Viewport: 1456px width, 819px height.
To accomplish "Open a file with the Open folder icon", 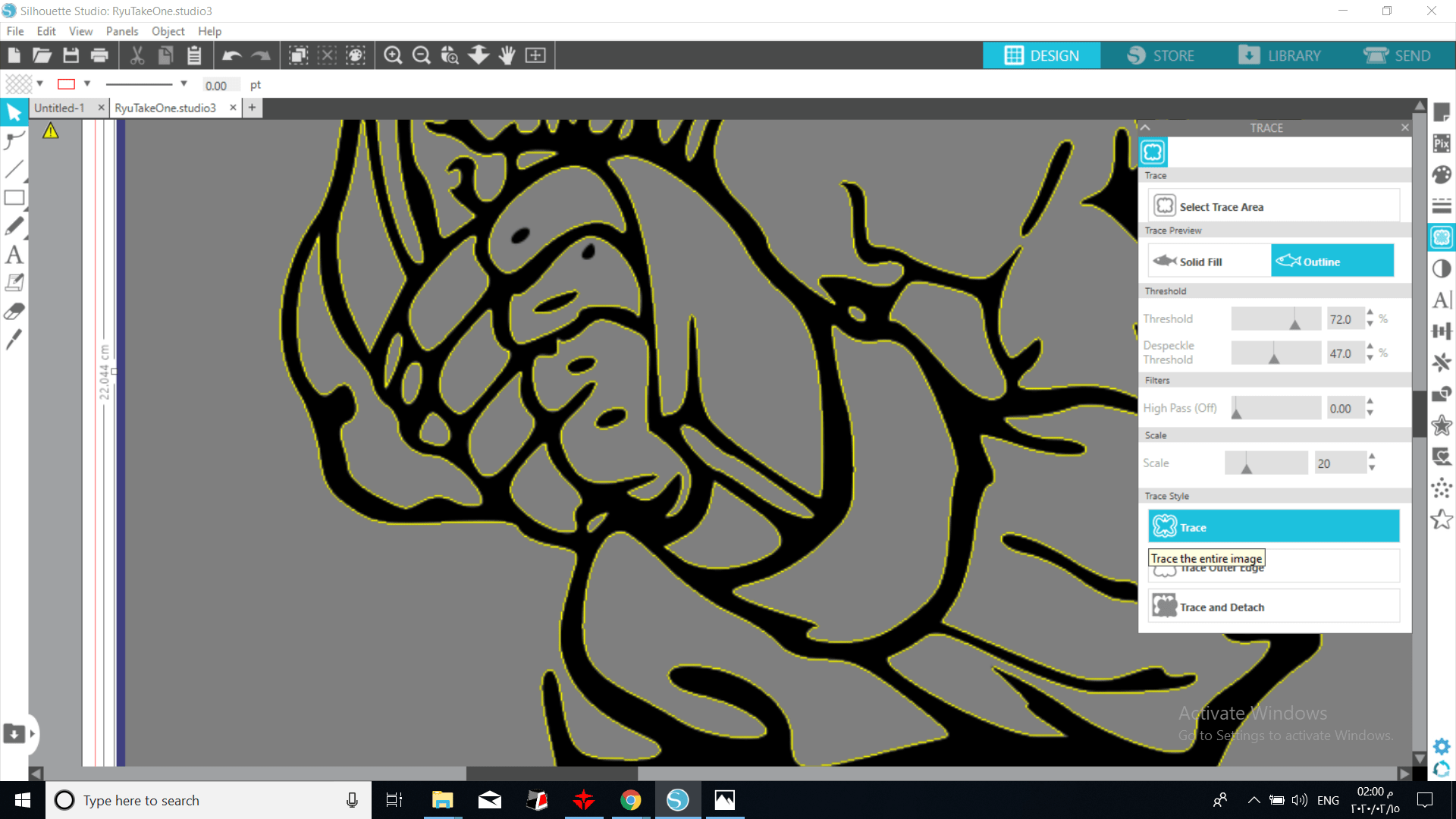I will [42, 55].
